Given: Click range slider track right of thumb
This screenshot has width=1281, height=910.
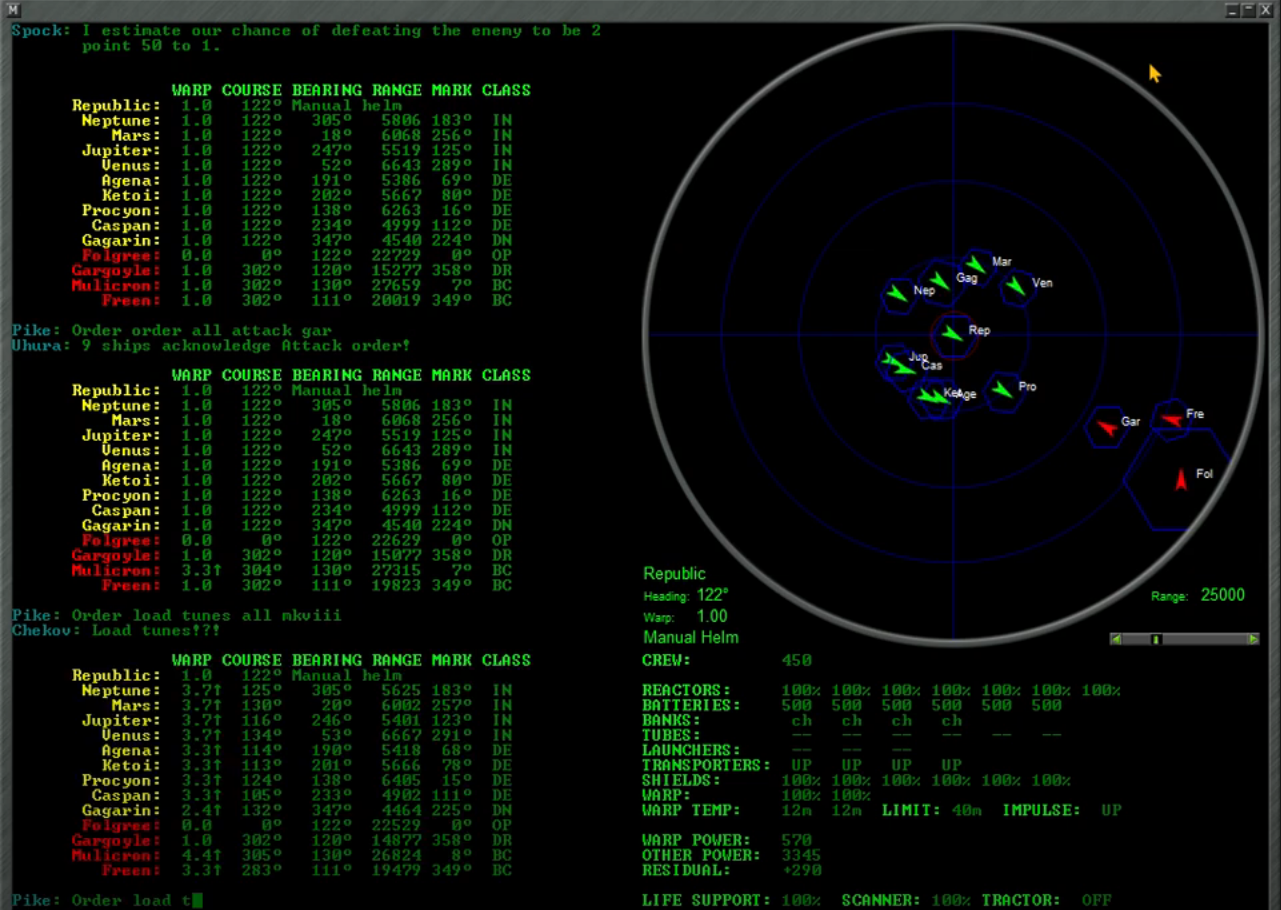Looking at the screenshot, I should [1205, 639].
